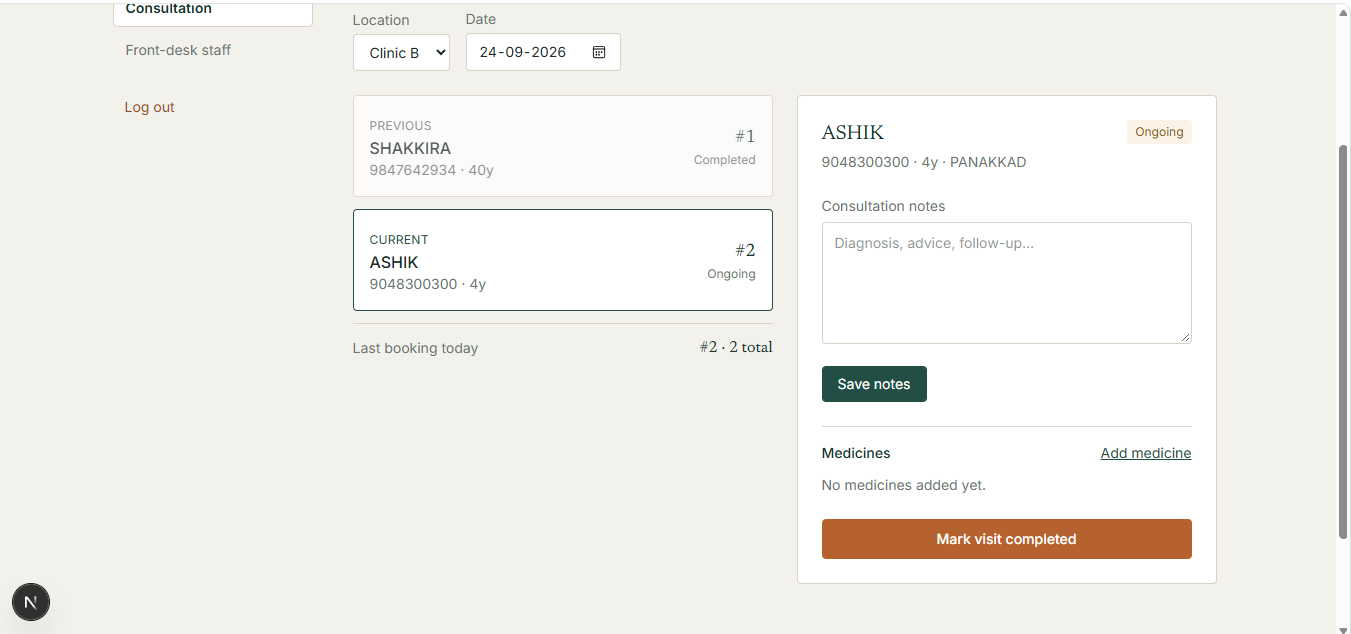Click the patient details line with PANAKKAD
Screen dimensions: 1351x634
924,162
